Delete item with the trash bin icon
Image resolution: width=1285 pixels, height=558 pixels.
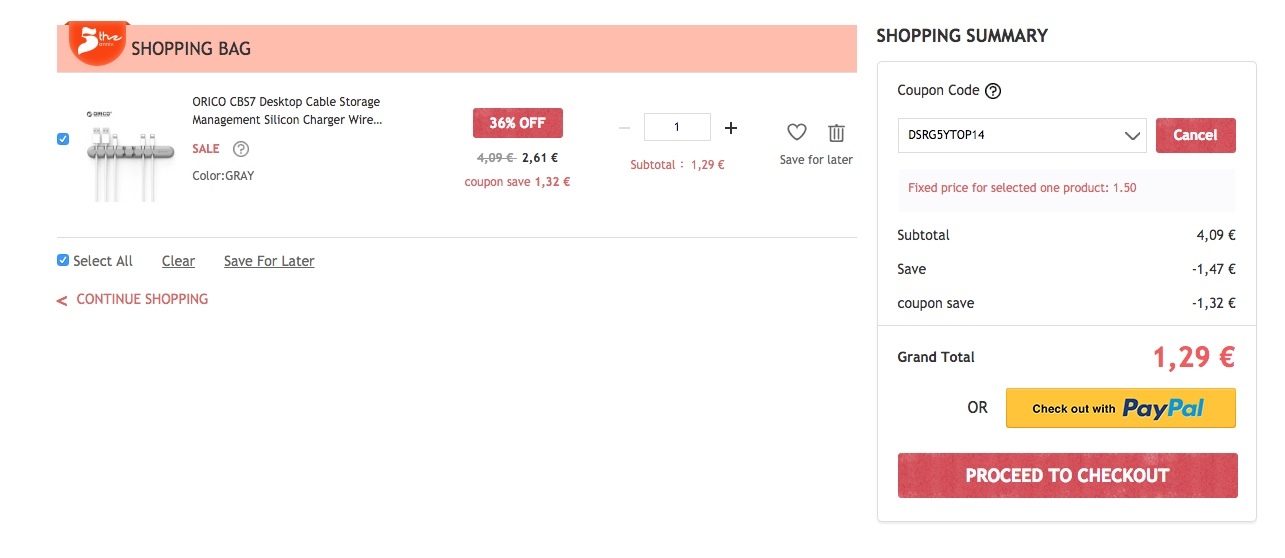coord(837,132)
